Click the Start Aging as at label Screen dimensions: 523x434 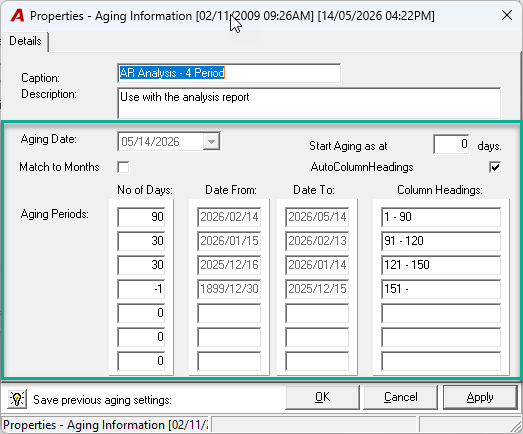(348, 146)
